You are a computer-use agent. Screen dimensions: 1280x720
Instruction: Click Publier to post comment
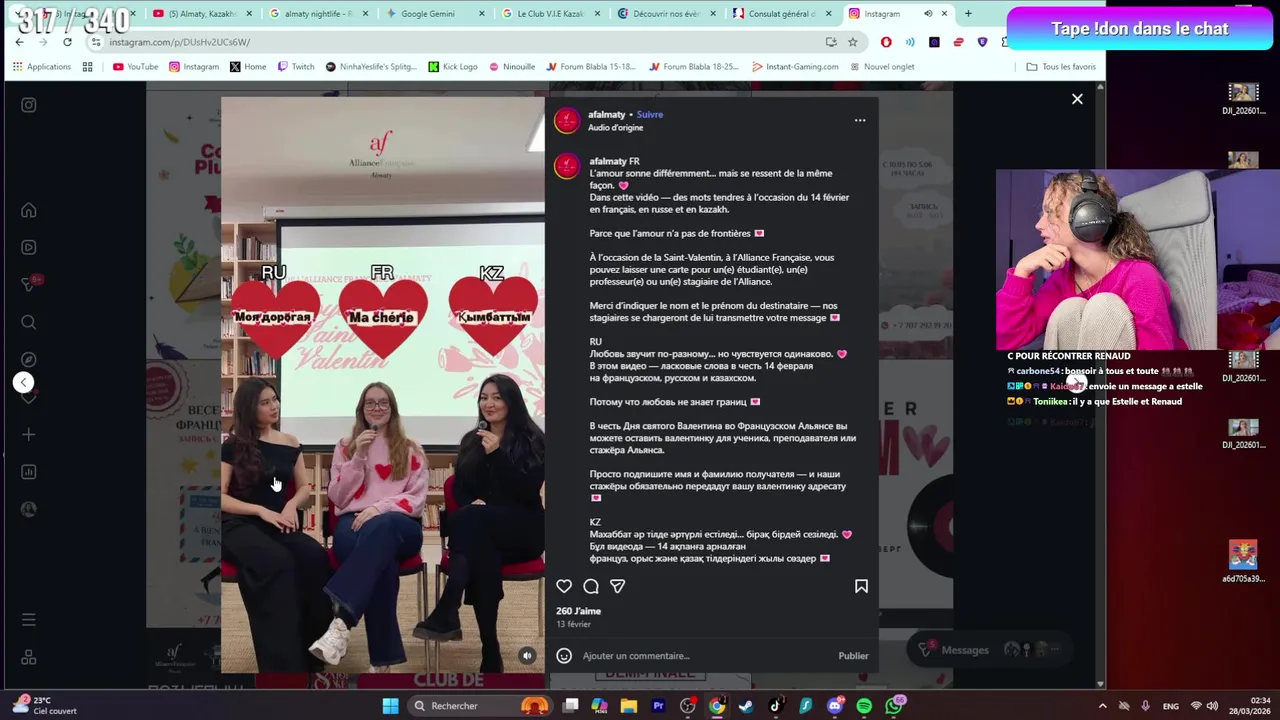click(853, 656)
